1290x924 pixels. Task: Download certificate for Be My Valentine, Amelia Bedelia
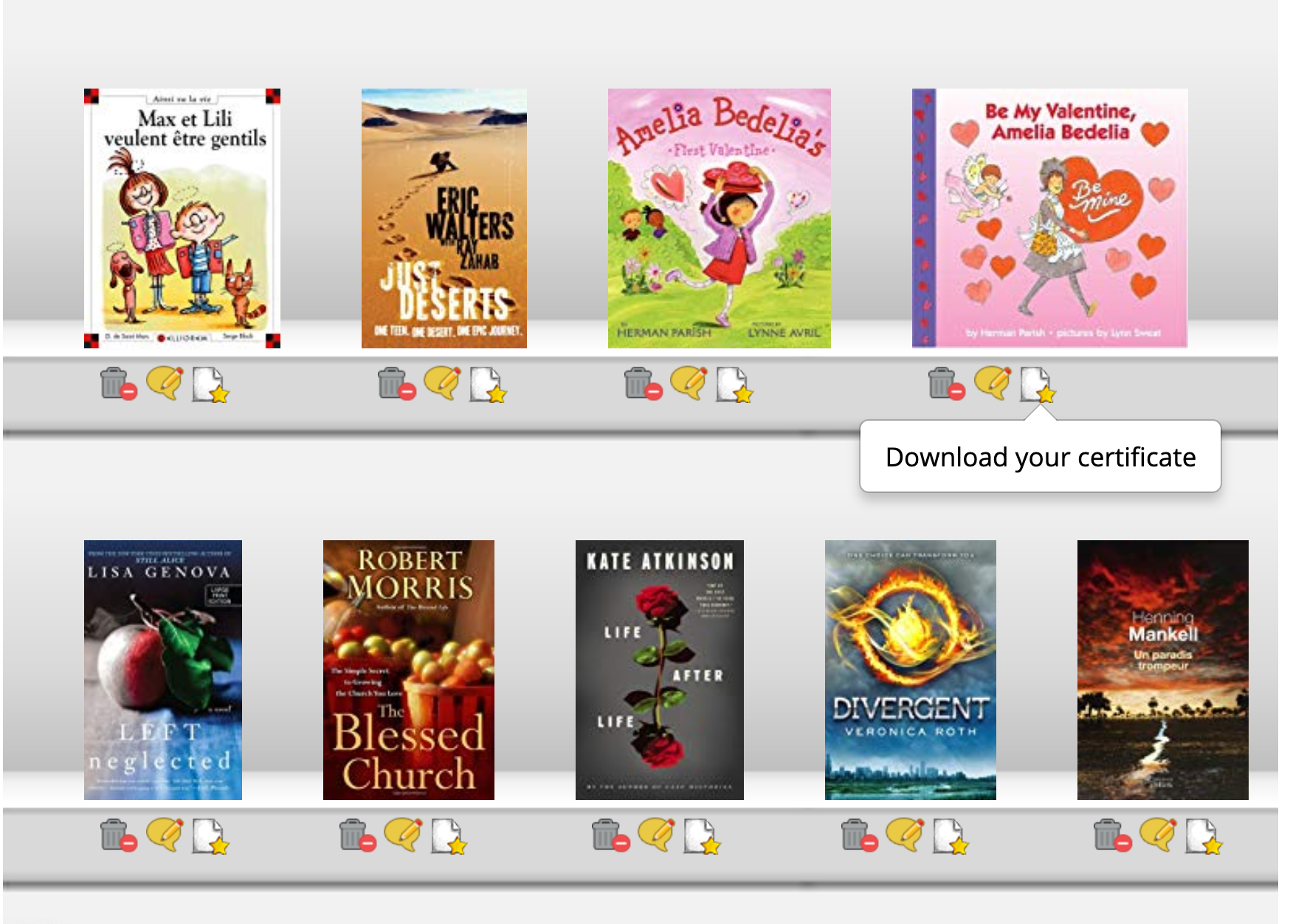pos(1039,385)
